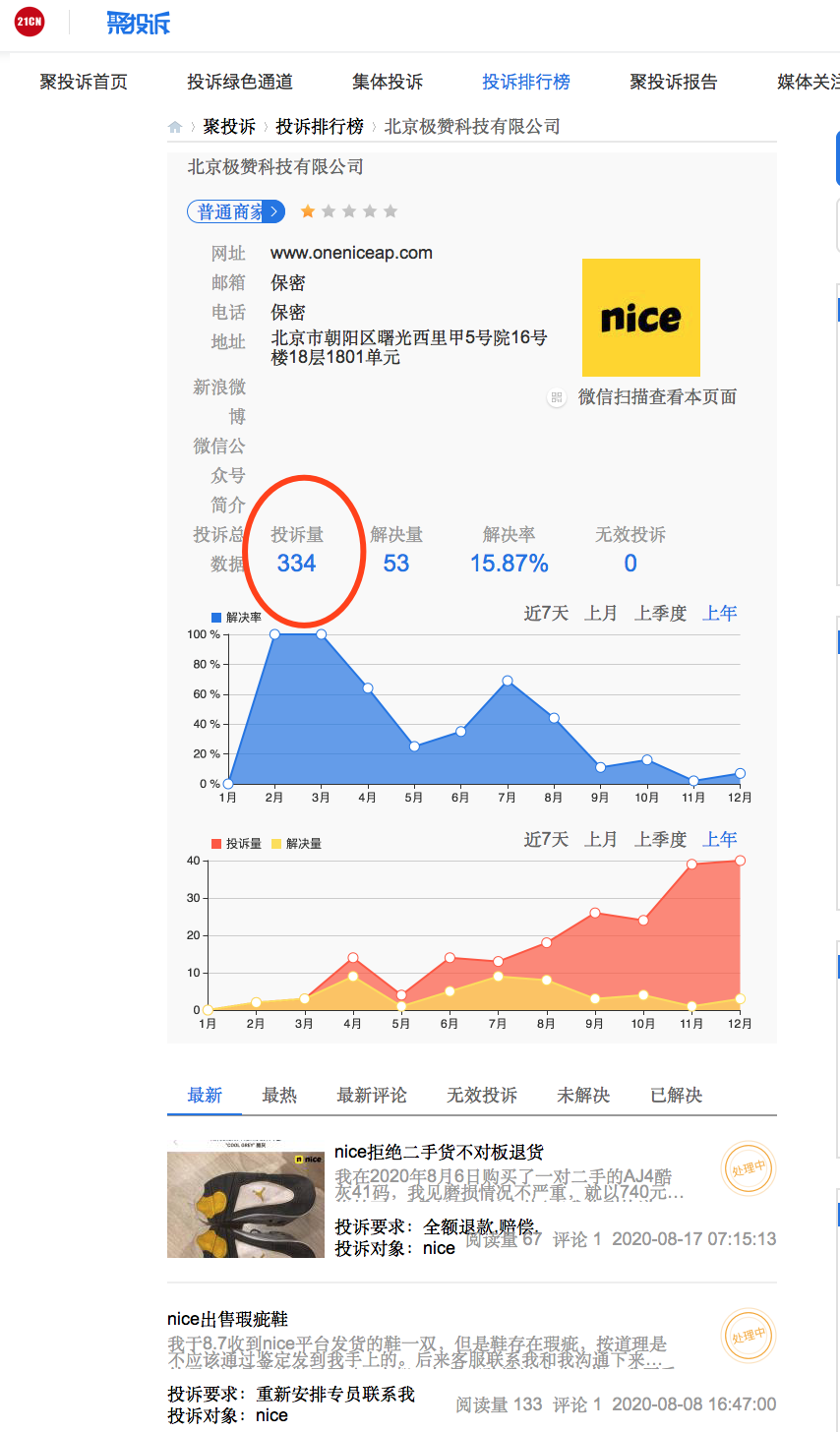Screen dimensions: 840x1432
Task: Toggle 投诉量 legend in second chart
Action: pyautogui.click(x=237, y=844)
